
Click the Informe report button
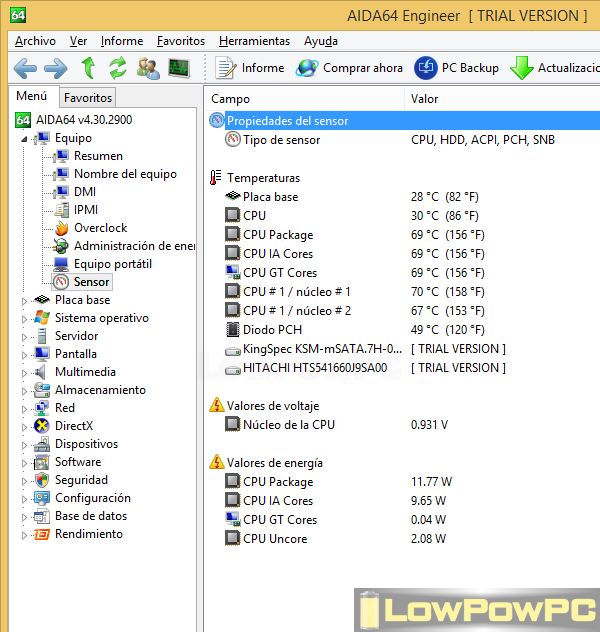coord(250,68)
